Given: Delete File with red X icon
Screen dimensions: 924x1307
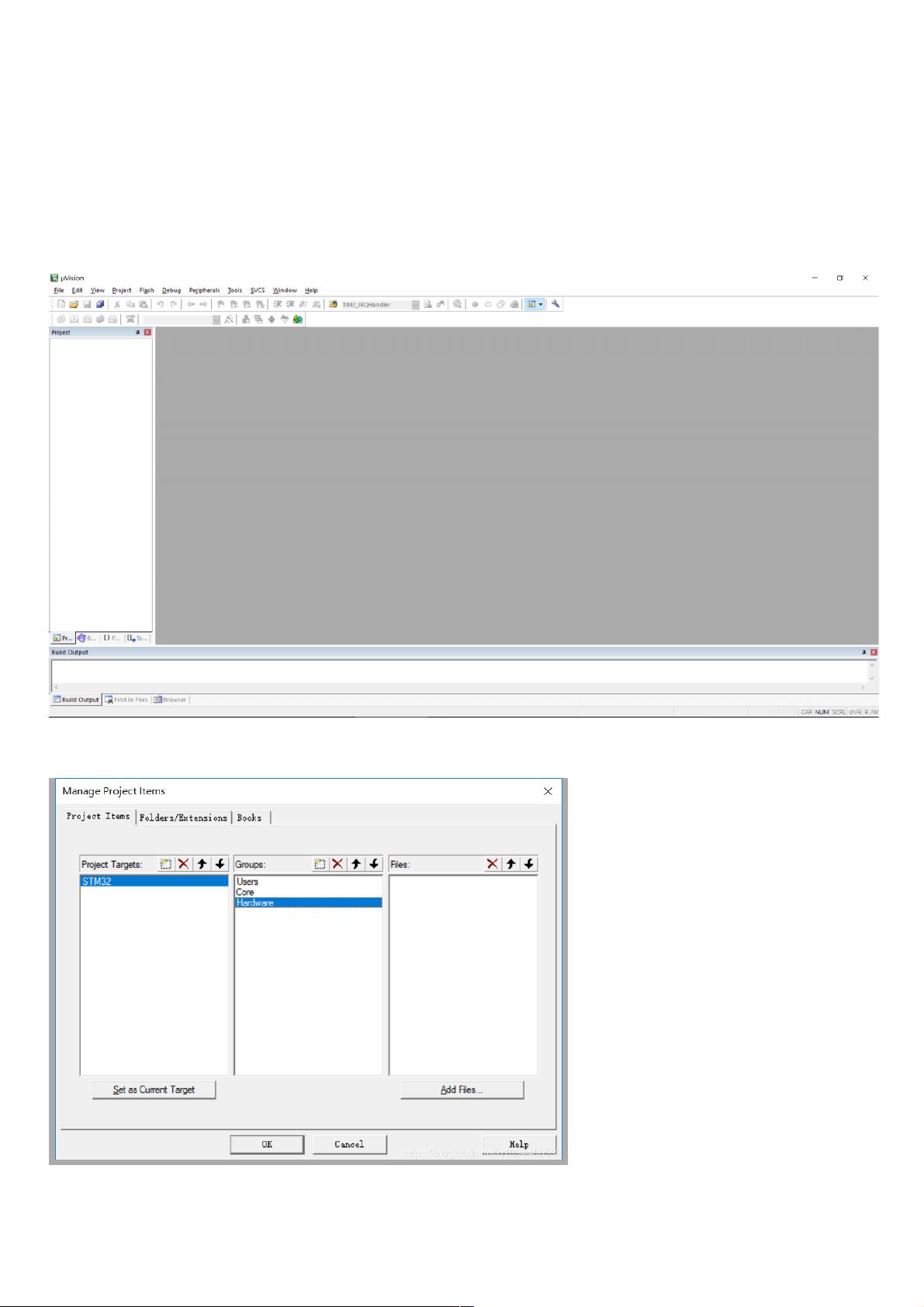Looking at the screenshot, I should [493, 864].
